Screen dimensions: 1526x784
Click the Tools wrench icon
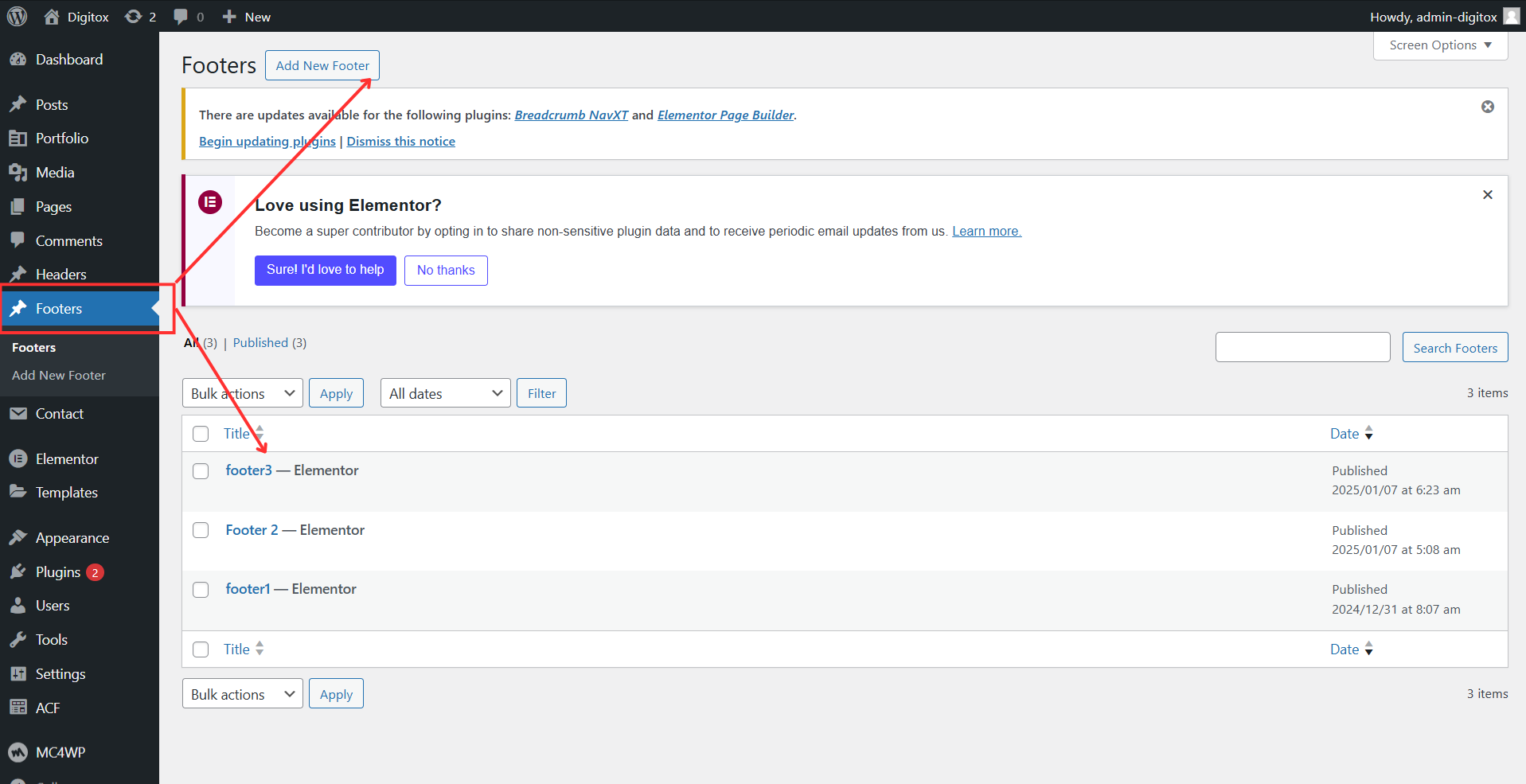pyautogui.click(x=18, y=640)
